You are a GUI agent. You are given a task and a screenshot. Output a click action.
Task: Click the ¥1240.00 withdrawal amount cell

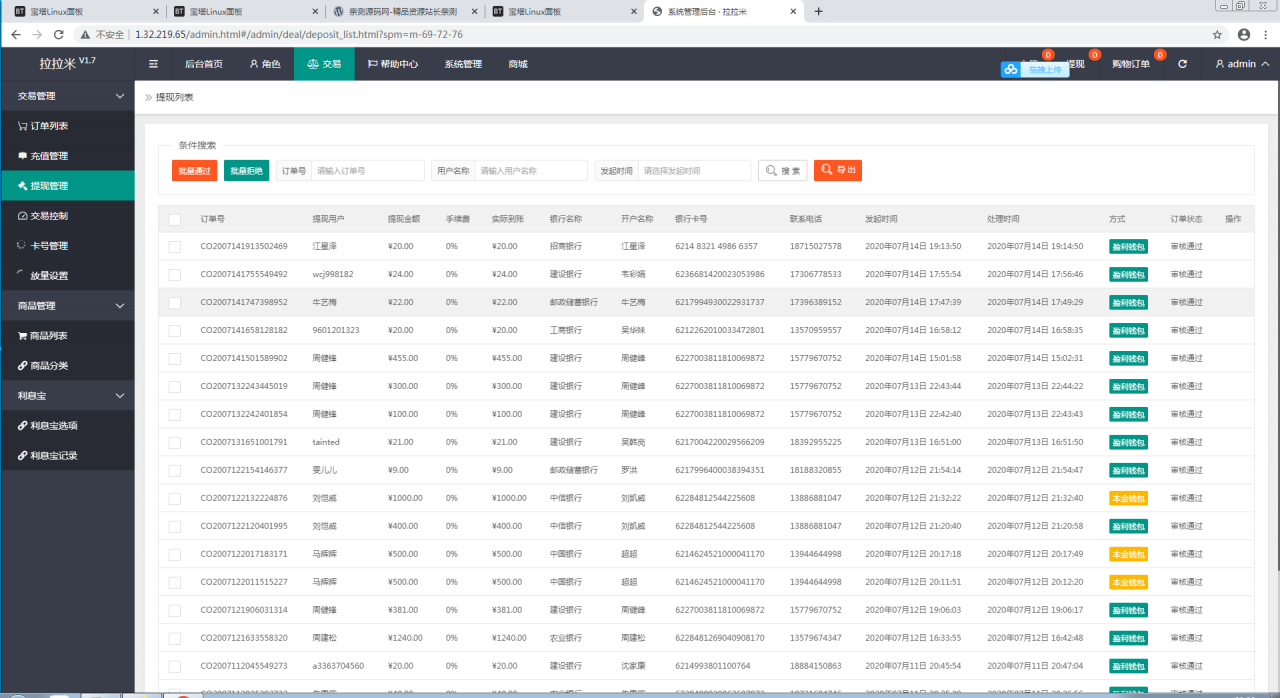(x=407, y=638)
